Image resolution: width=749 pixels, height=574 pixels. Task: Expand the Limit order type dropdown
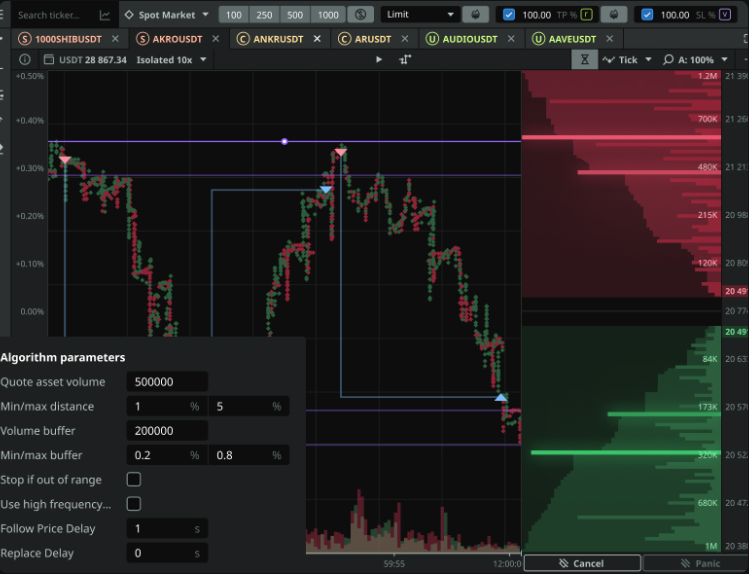pos(421,15)
